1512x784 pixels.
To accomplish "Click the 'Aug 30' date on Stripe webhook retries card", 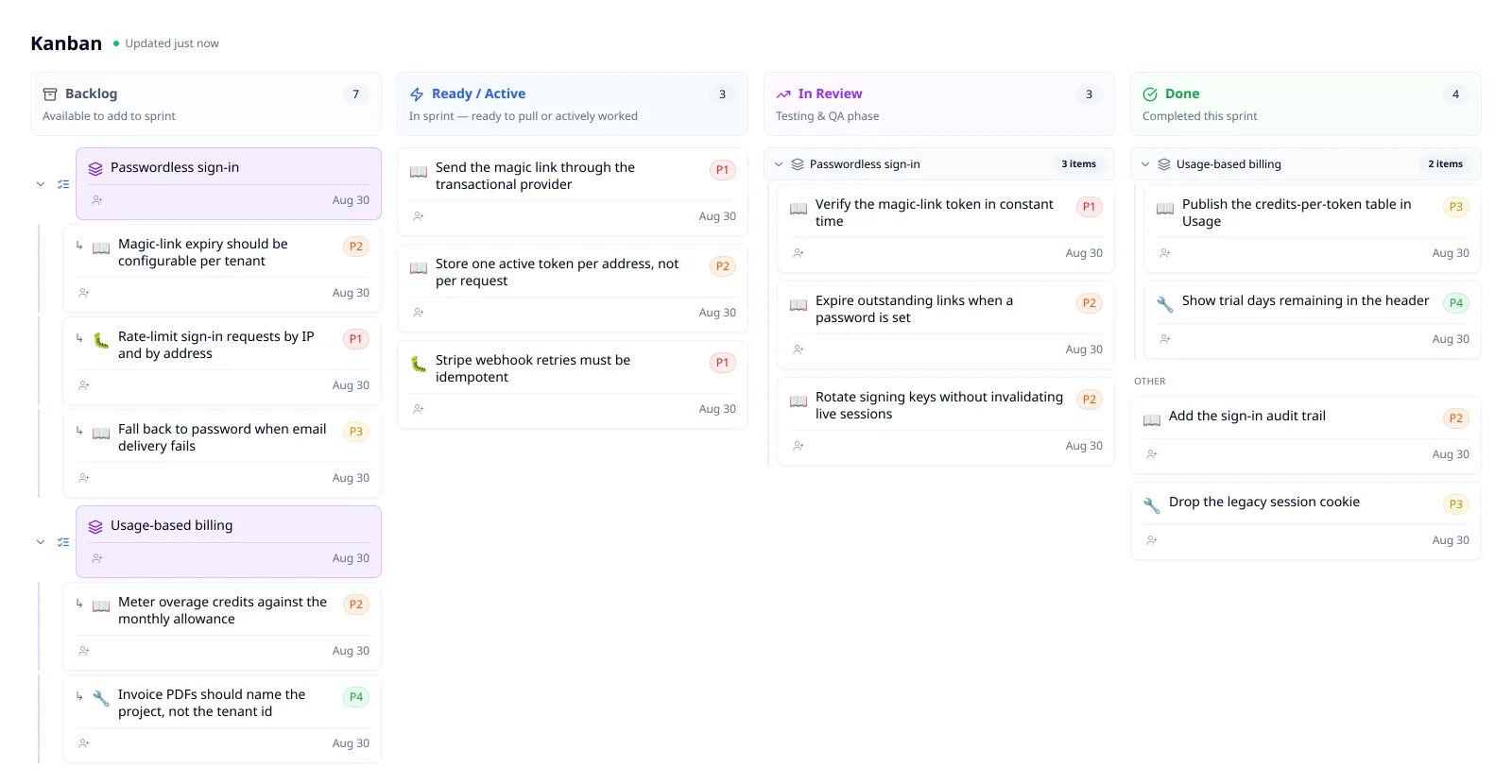I will point(717,409).
